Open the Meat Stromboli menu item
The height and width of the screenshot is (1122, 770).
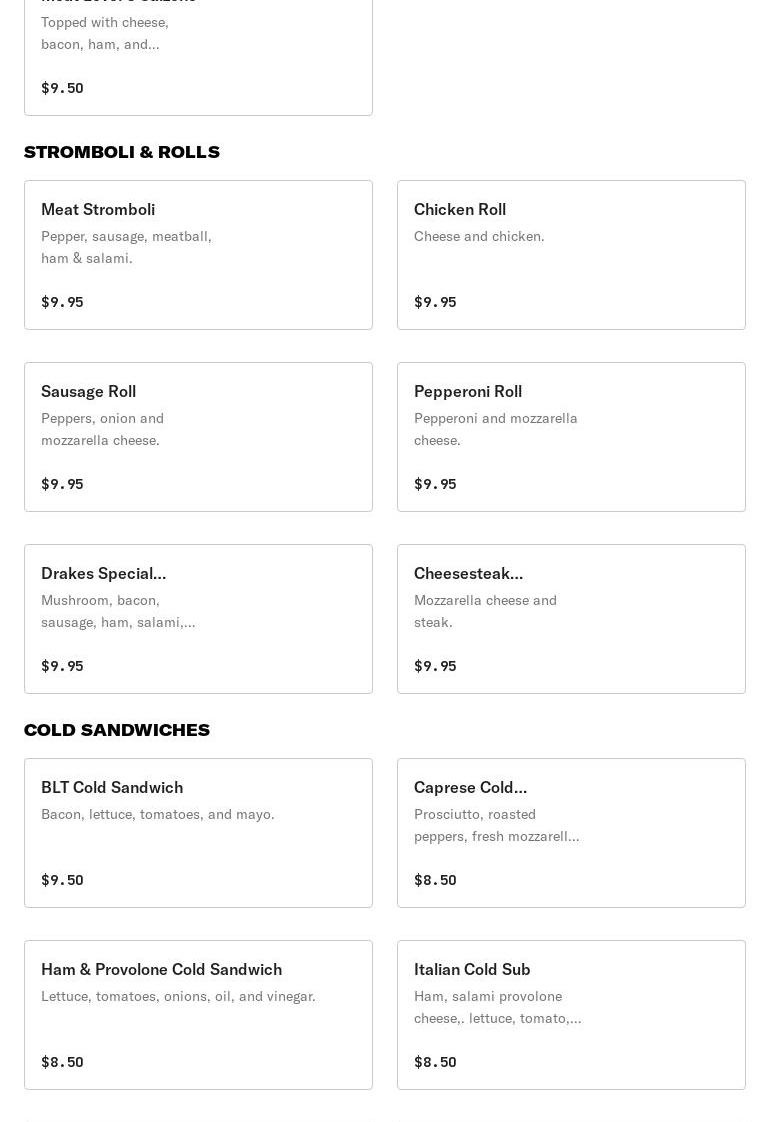coord(198,255)
